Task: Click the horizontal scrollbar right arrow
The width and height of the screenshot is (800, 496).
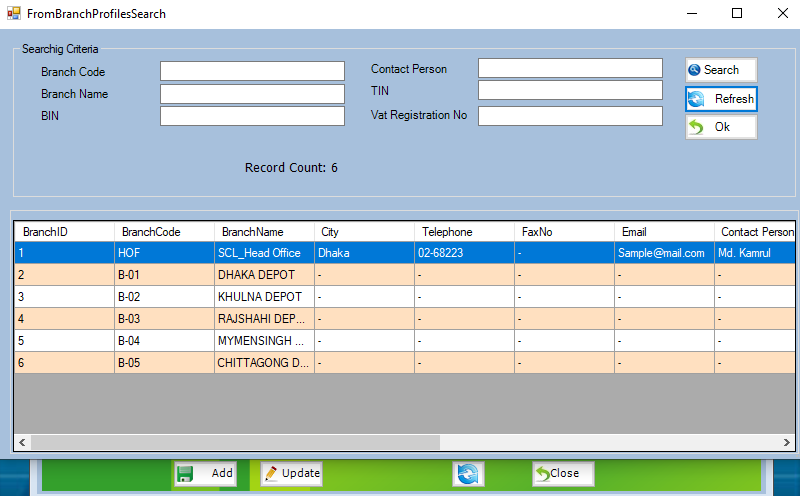Action: click(x=787, y=442)
